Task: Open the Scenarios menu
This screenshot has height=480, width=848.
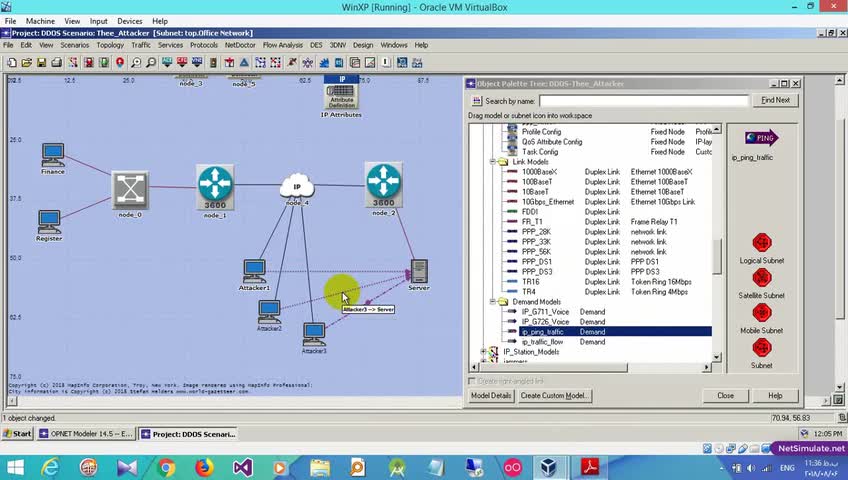Action: [x=75, y=45]
